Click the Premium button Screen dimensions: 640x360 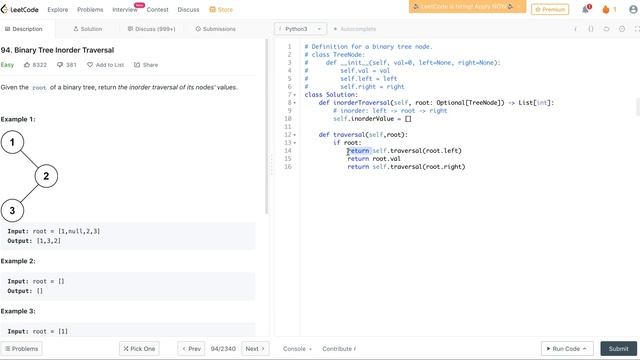tap(550, 9)
